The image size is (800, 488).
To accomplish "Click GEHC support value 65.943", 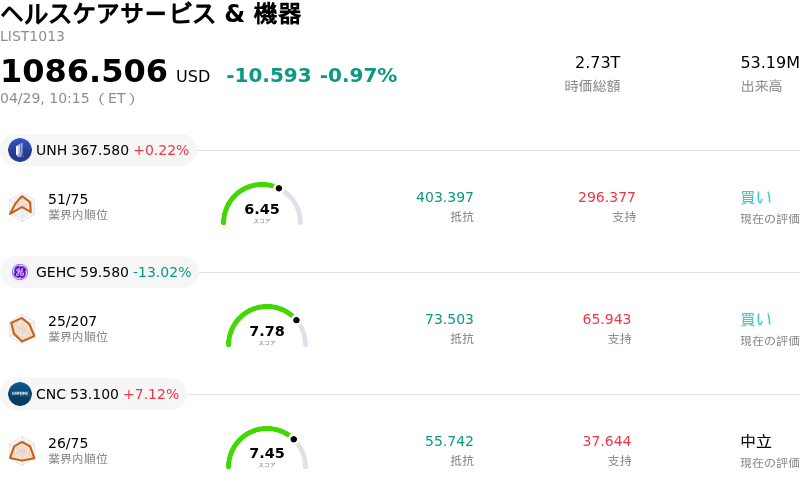I will click(606, 319).
